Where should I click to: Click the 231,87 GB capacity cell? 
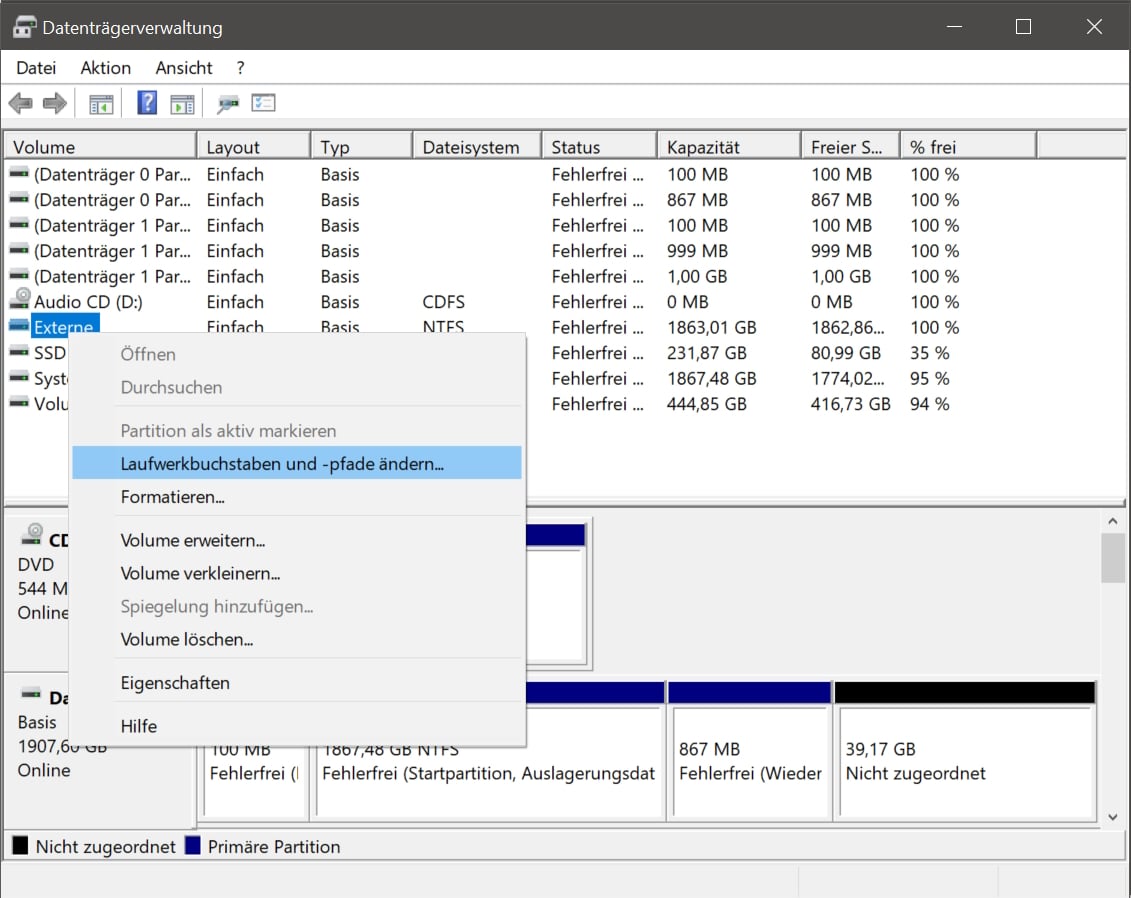pyautogui.click(x=707, y=353)
